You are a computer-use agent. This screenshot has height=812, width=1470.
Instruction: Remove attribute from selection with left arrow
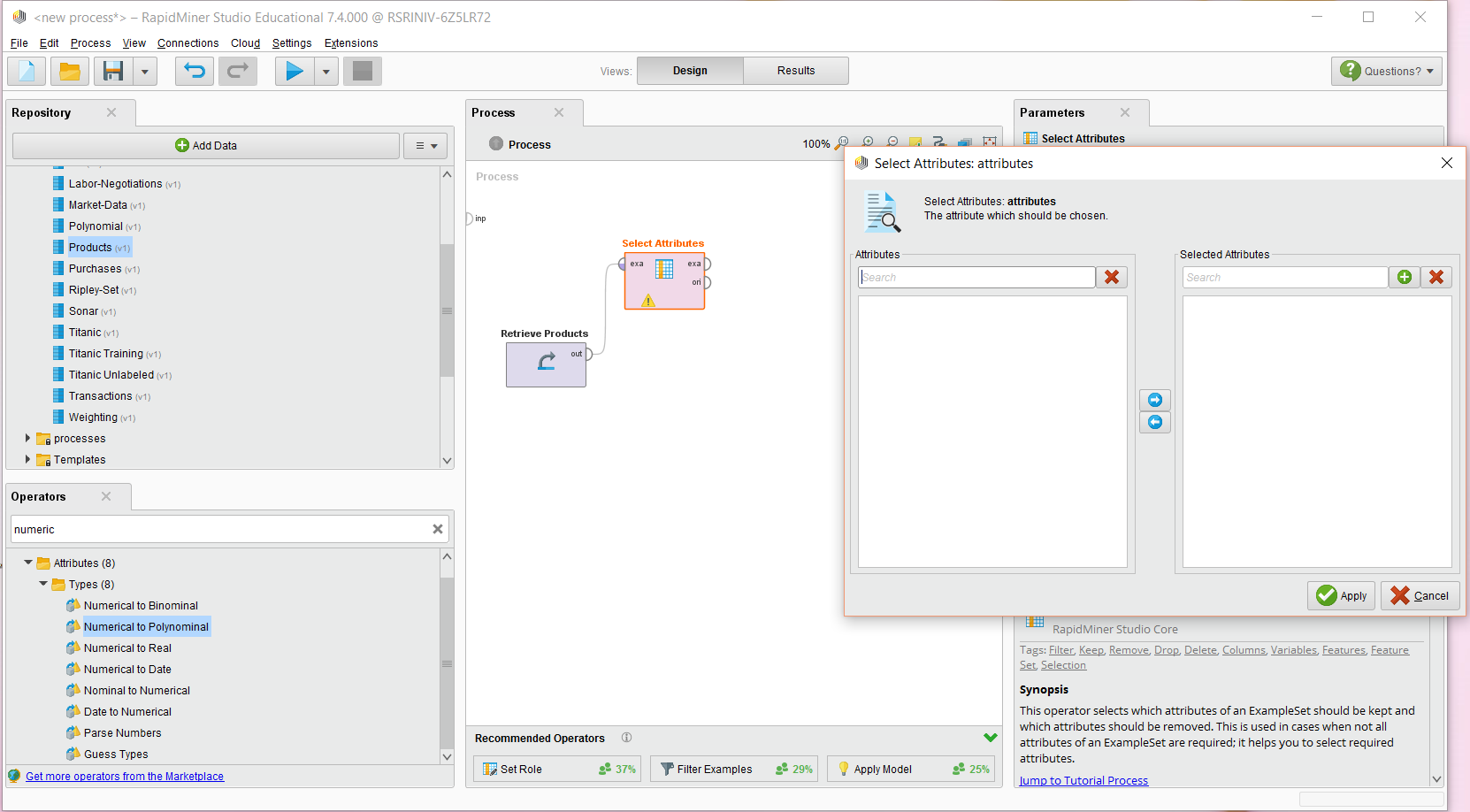click(1155, 422)
